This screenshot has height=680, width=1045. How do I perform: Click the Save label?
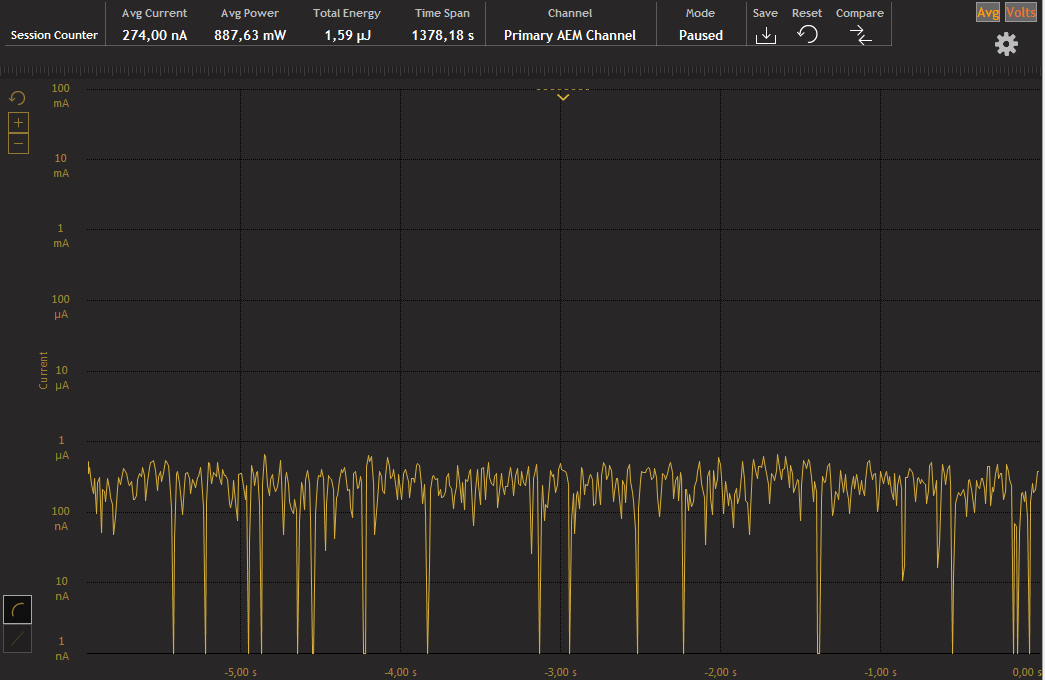pyautogui.click(x=765, y=13)
